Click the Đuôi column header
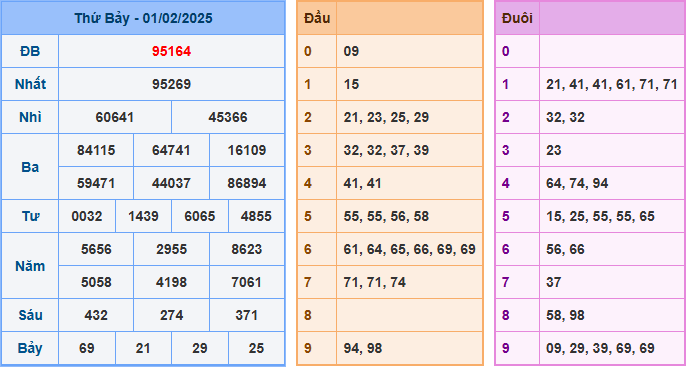This screenshot has height=367, width=687. pos(517,18)
